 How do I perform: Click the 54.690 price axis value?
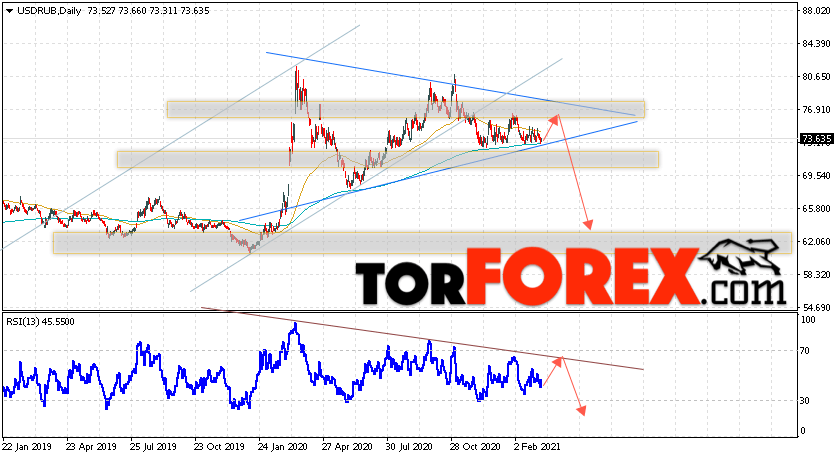[817, 308]
